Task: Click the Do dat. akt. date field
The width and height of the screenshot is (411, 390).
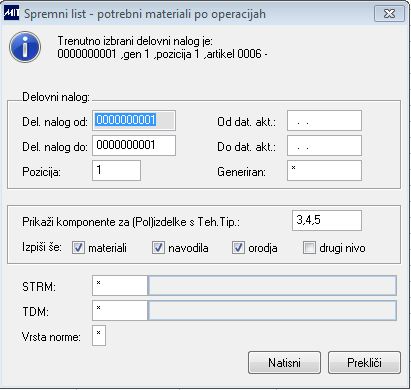Action: [x=324, y=145]
